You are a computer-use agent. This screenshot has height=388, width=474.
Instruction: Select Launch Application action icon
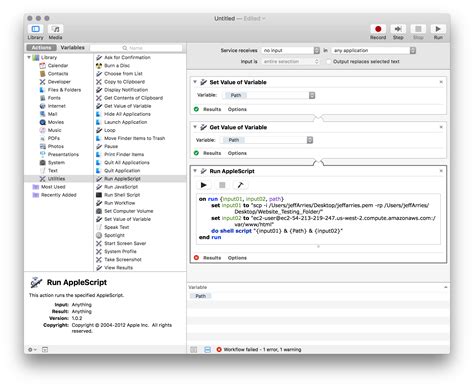99,122
